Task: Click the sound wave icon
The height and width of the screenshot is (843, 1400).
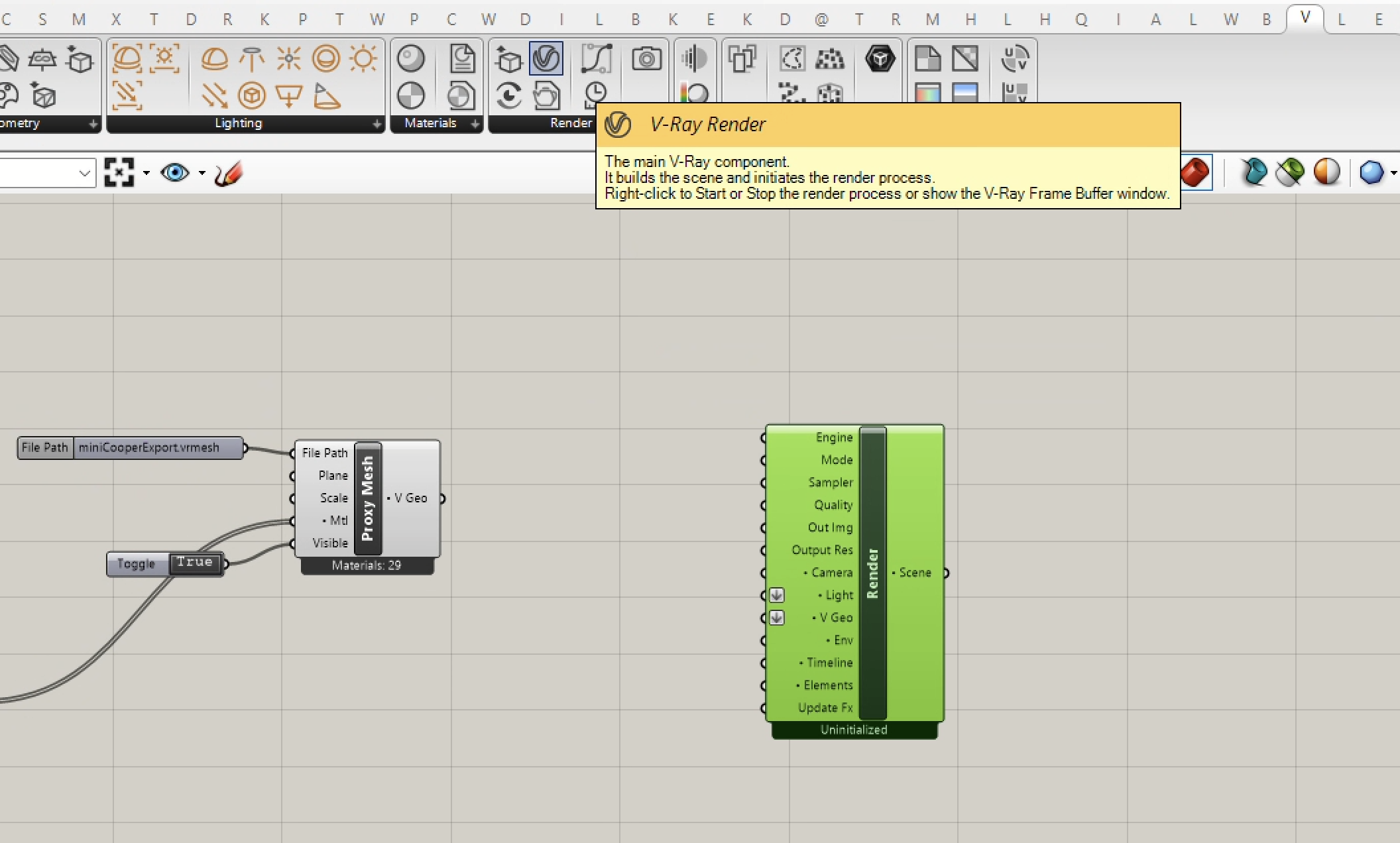Action: (x=693, y=59)
